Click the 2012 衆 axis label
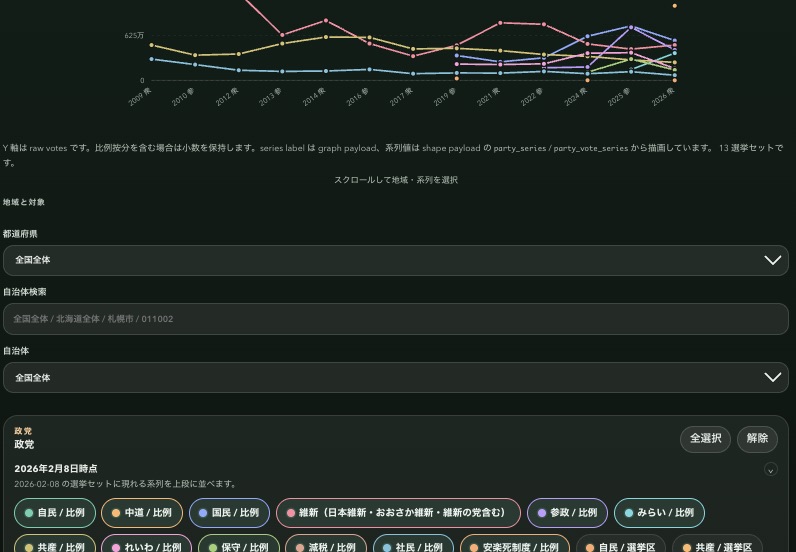796x552 pixels. (227, 96)
